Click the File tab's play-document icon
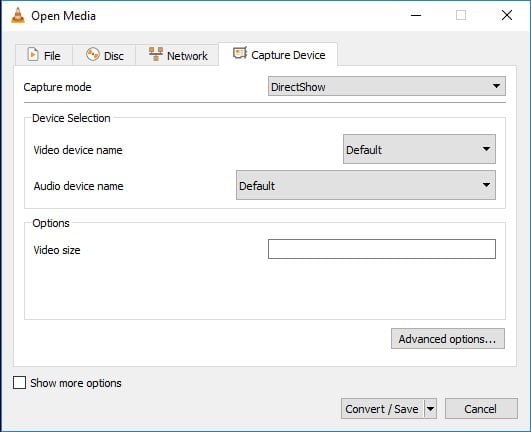Viewport: 531px width, 432px height. pyautogui.click(x=33, y=55)
